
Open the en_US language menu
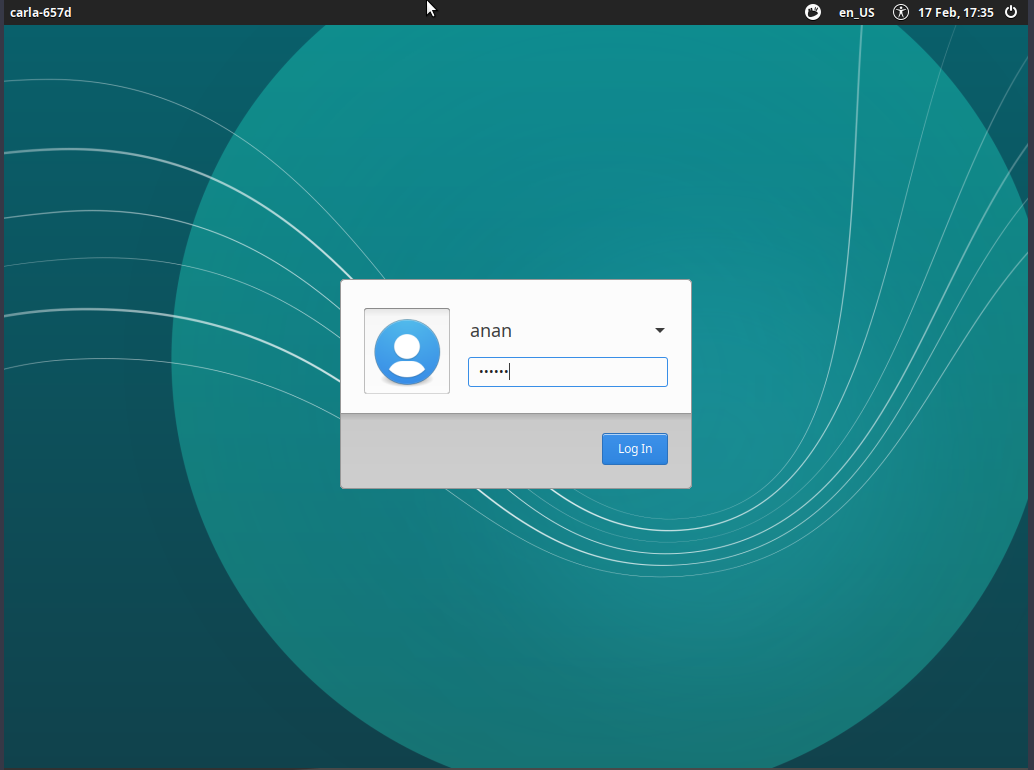857,13
